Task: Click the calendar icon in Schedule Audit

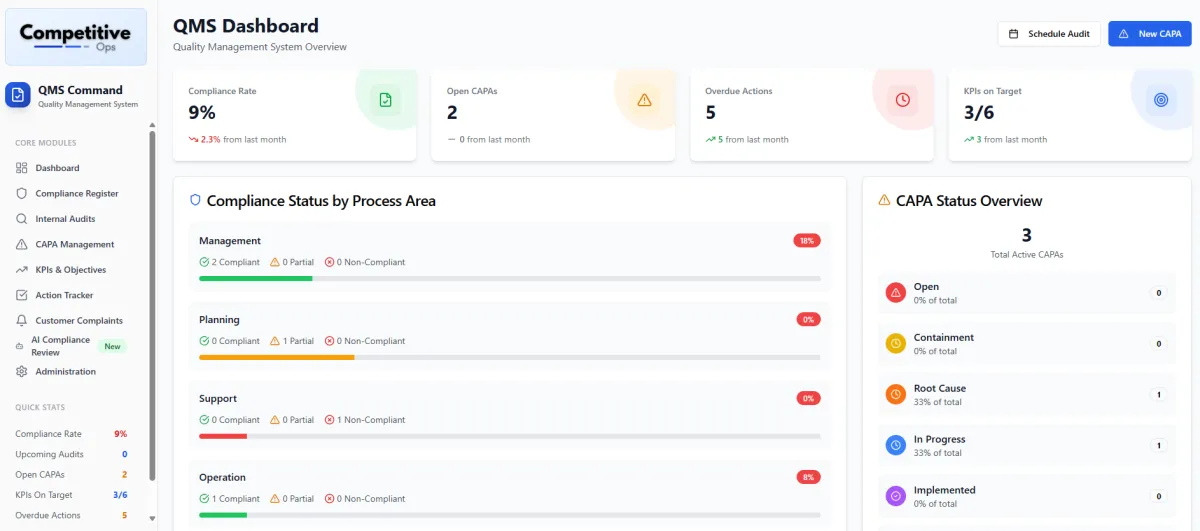Action: pos(1013,34)
